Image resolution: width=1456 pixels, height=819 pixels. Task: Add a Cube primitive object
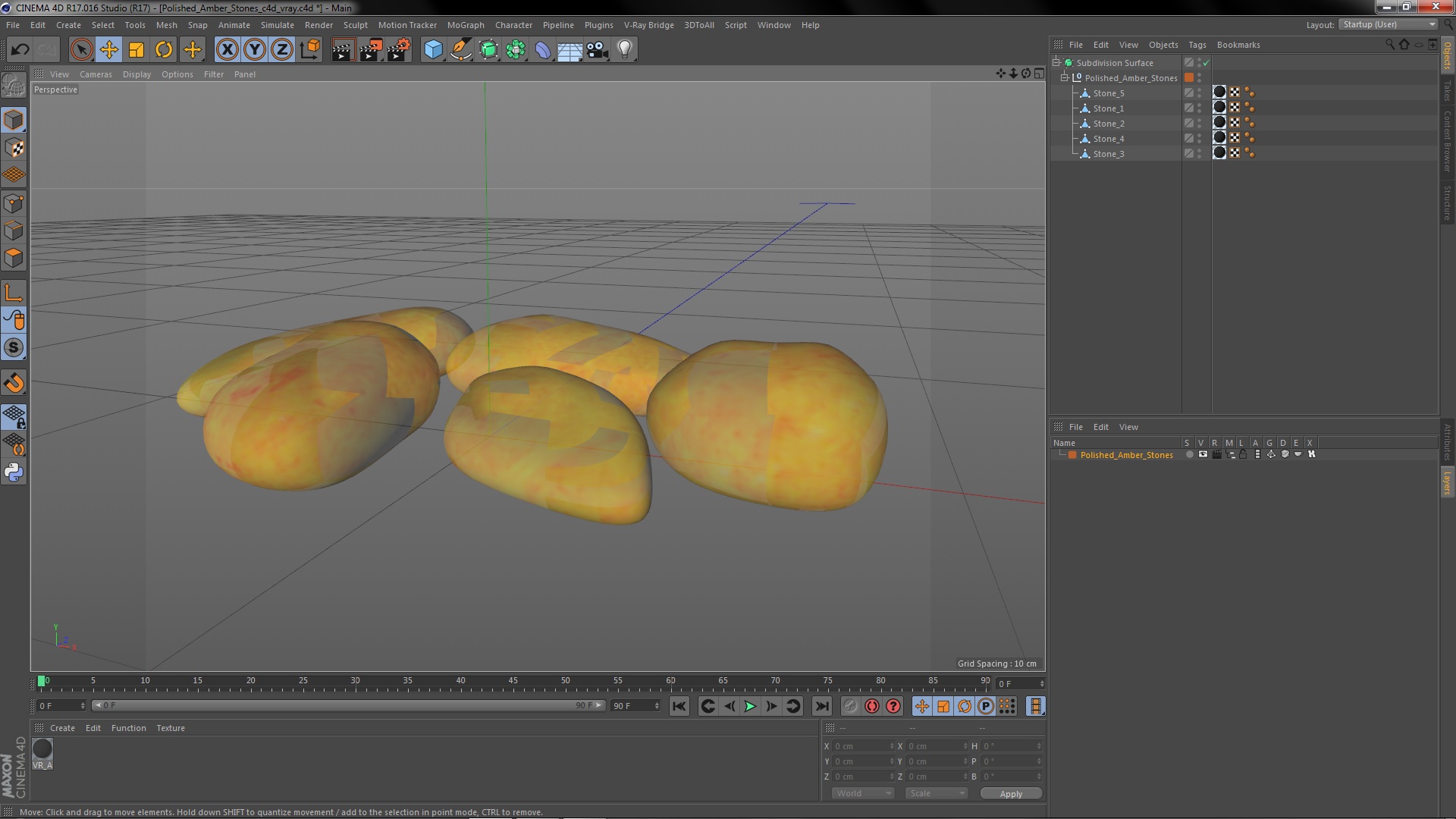click(433, 50)
